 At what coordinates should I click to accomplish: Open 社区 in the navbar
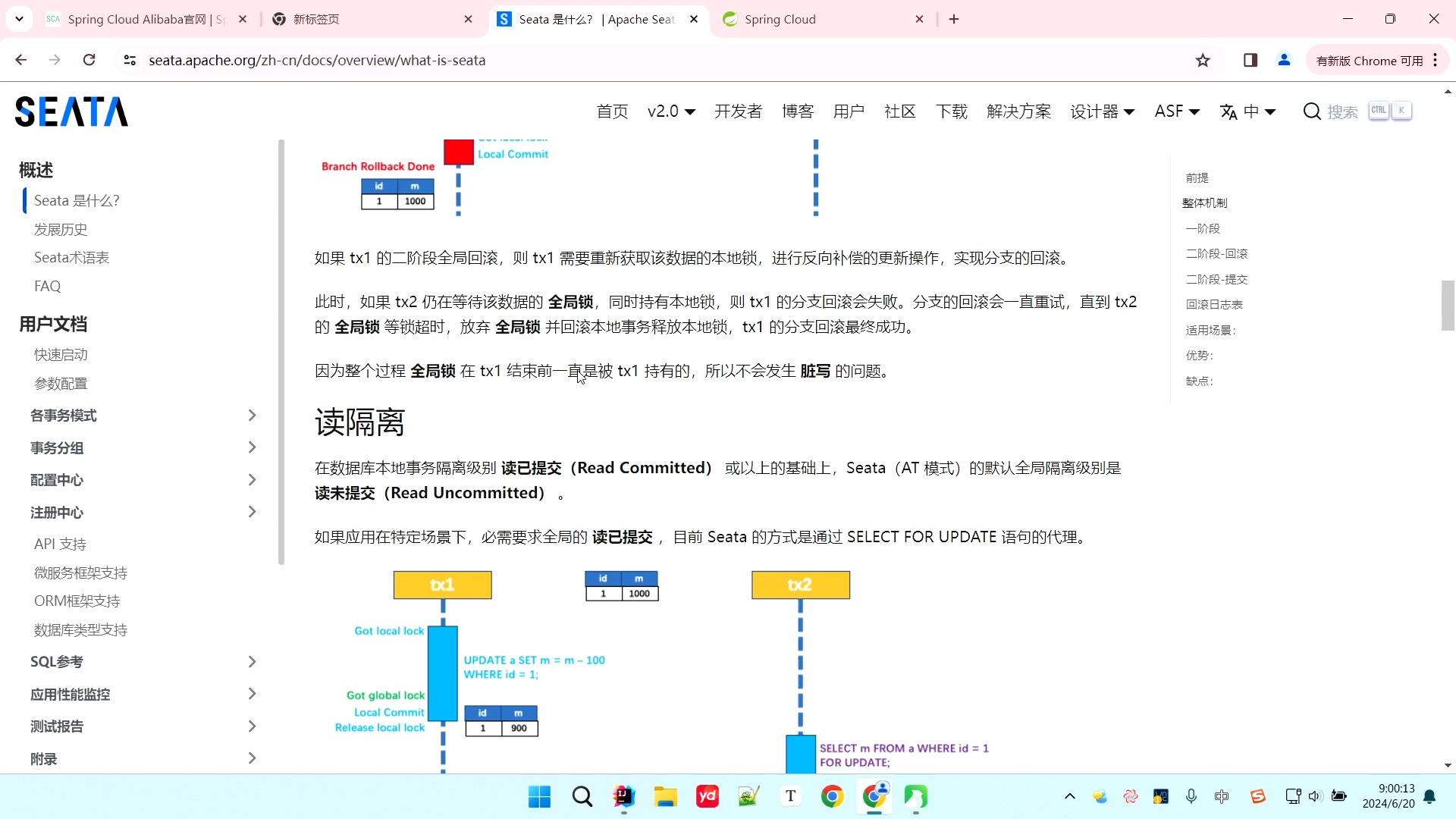[900, 111]
